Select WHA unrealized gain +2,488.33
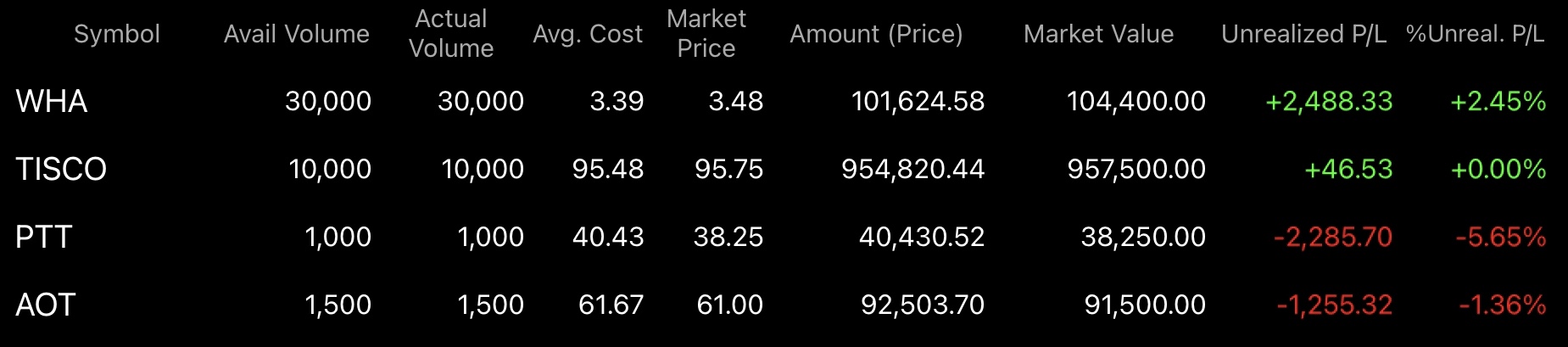 [x=1329, y=102]
